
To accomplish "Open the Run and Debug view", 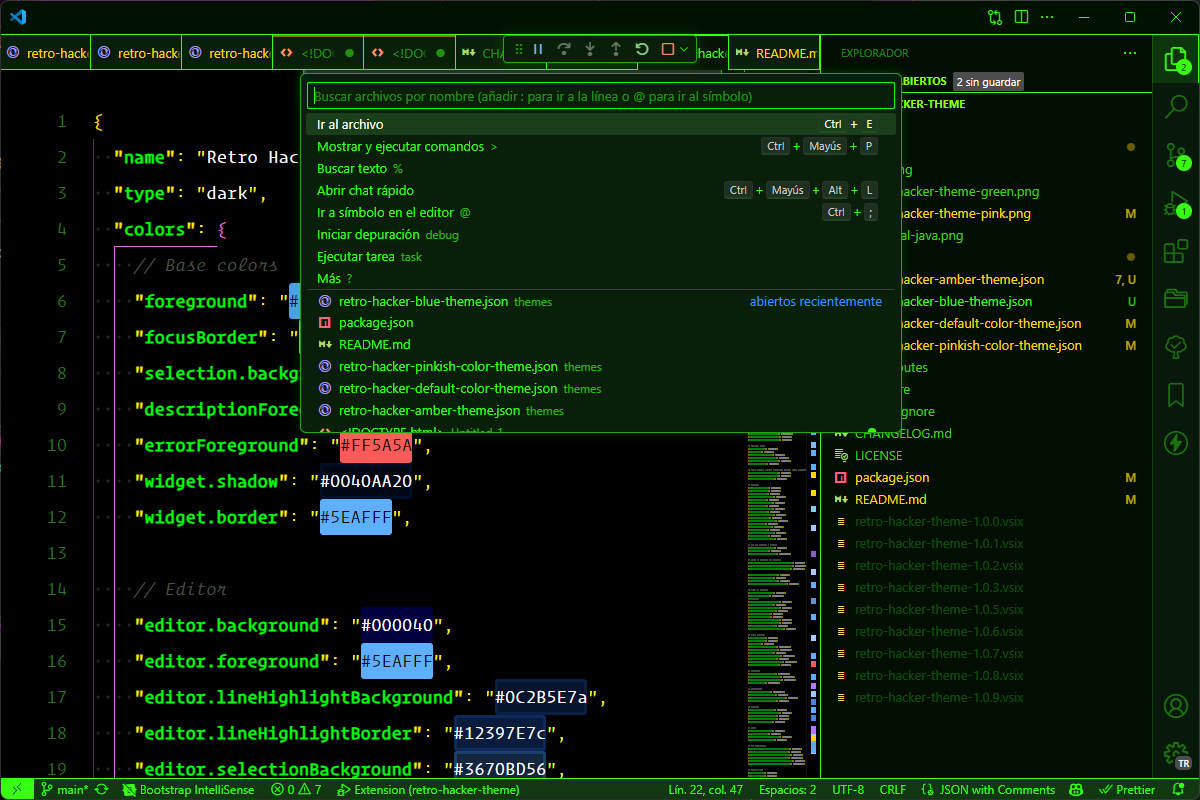I will tap(1176, 205).
